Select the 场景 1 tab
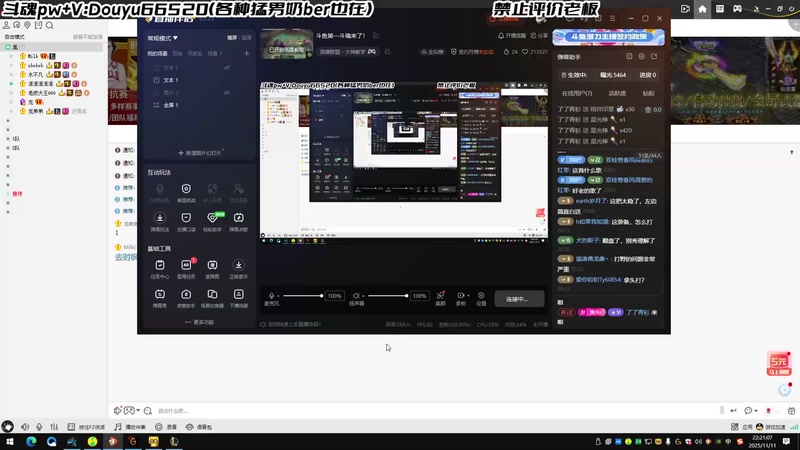This screenshot has height=450, width=800. (214, 53)
